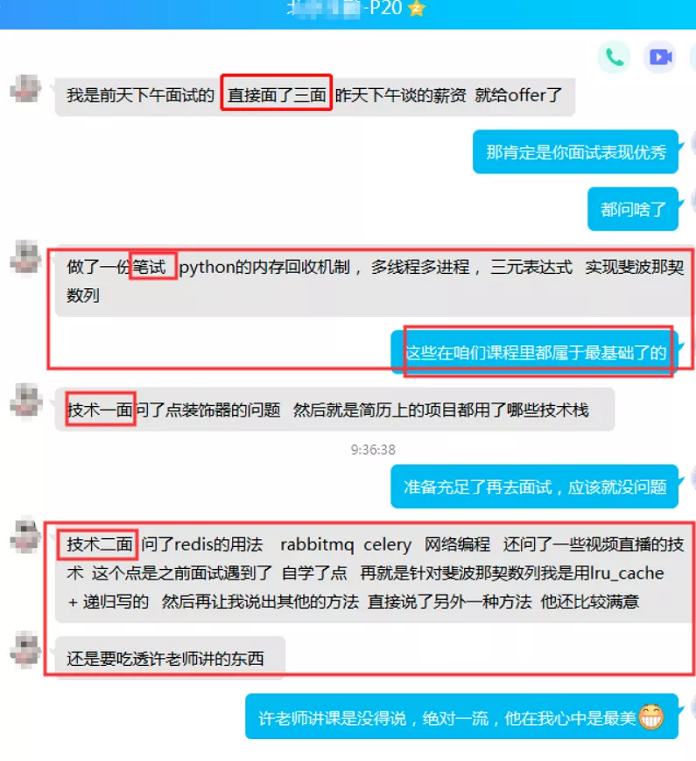Select blue bubble 准备充足了再去面试，应该就没问题
The width and height of the screenshot is (696, 761).
point(535,486)
